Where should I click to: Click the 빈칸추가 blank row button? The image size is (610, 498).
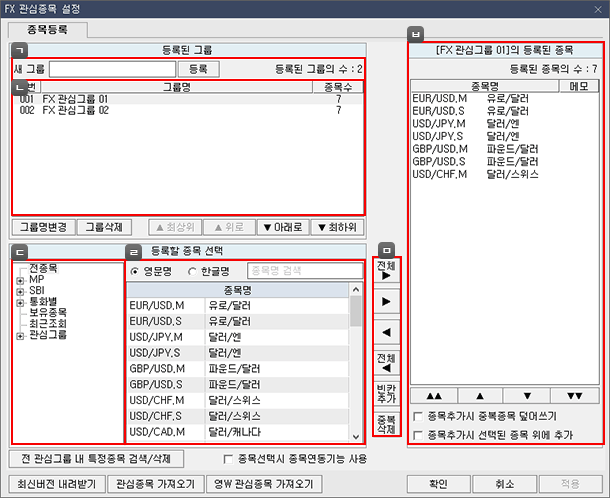point(386,394)
